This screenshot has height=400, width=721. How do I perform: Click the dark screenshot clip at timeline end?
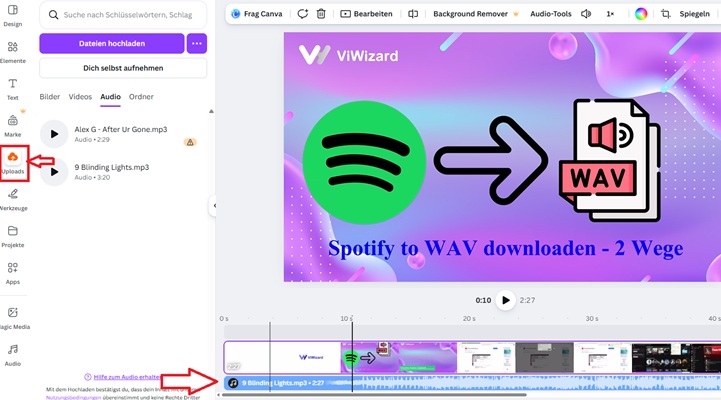706,357
